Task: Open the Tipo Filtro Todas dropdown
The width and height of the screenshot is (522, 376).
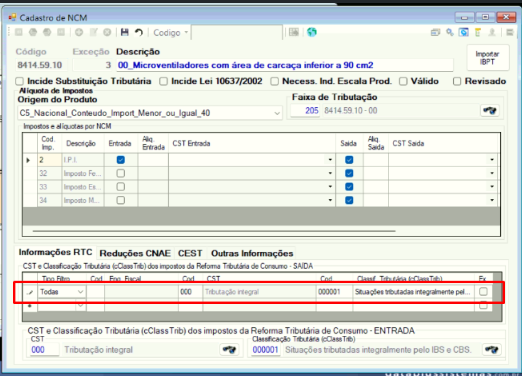Action: click(x=80, y=292)
